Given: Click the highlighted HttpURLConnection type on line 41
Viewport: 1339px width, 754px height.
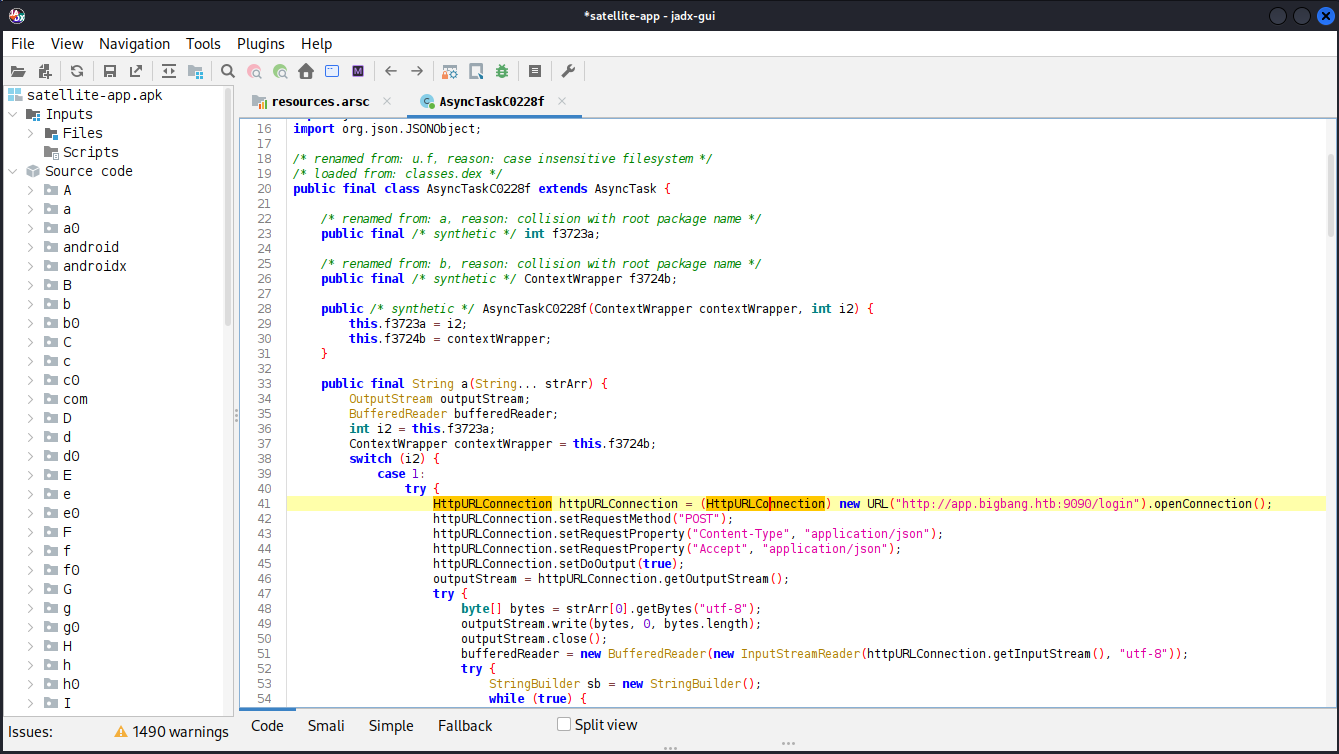Looking at the screenshot, I should (492, 504).
